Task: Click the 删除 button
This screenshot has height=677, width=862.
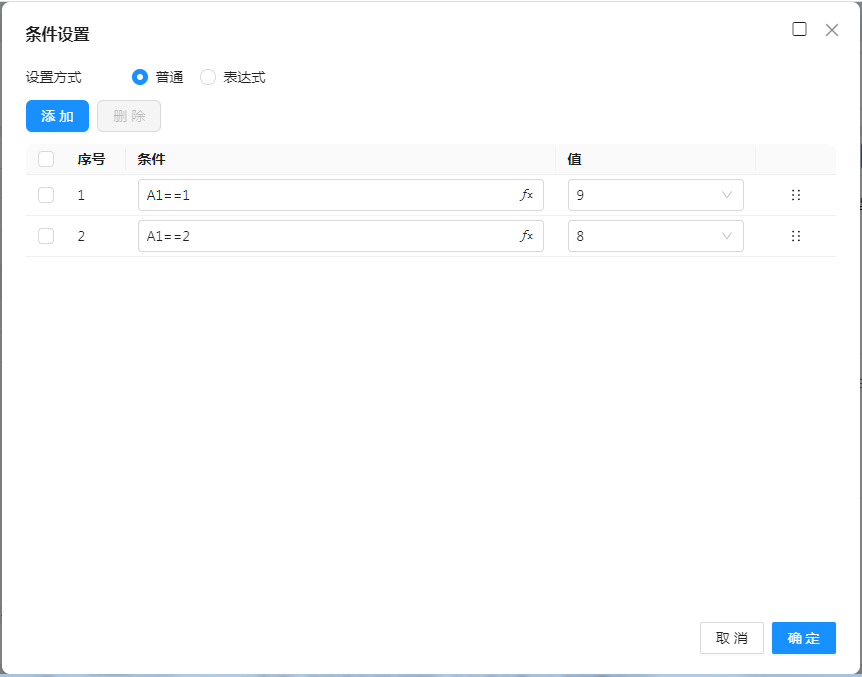Action: tap(129, 116)
